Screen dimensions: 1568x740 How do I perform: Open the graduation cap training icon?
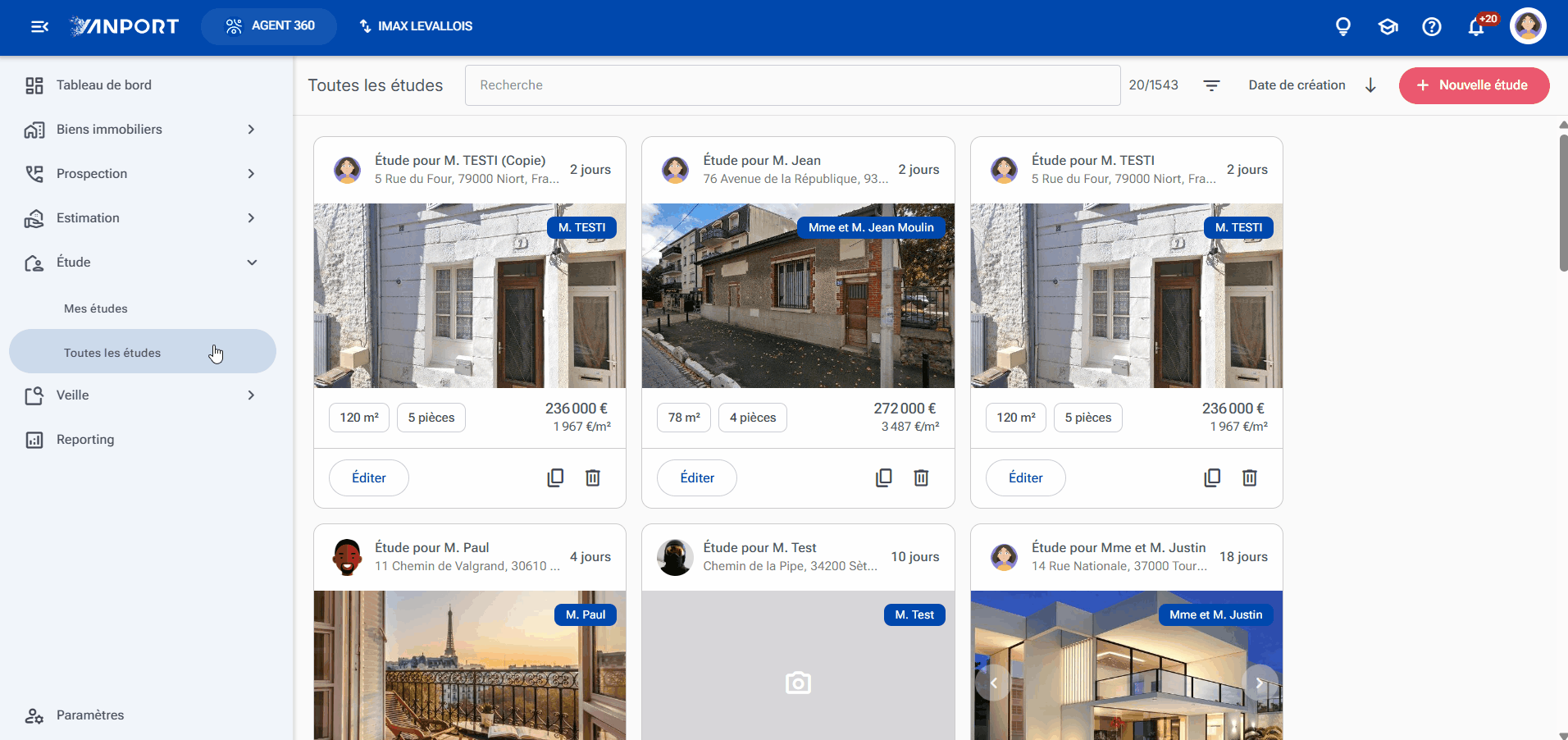pyautogui.click(x=1388, y=26)
